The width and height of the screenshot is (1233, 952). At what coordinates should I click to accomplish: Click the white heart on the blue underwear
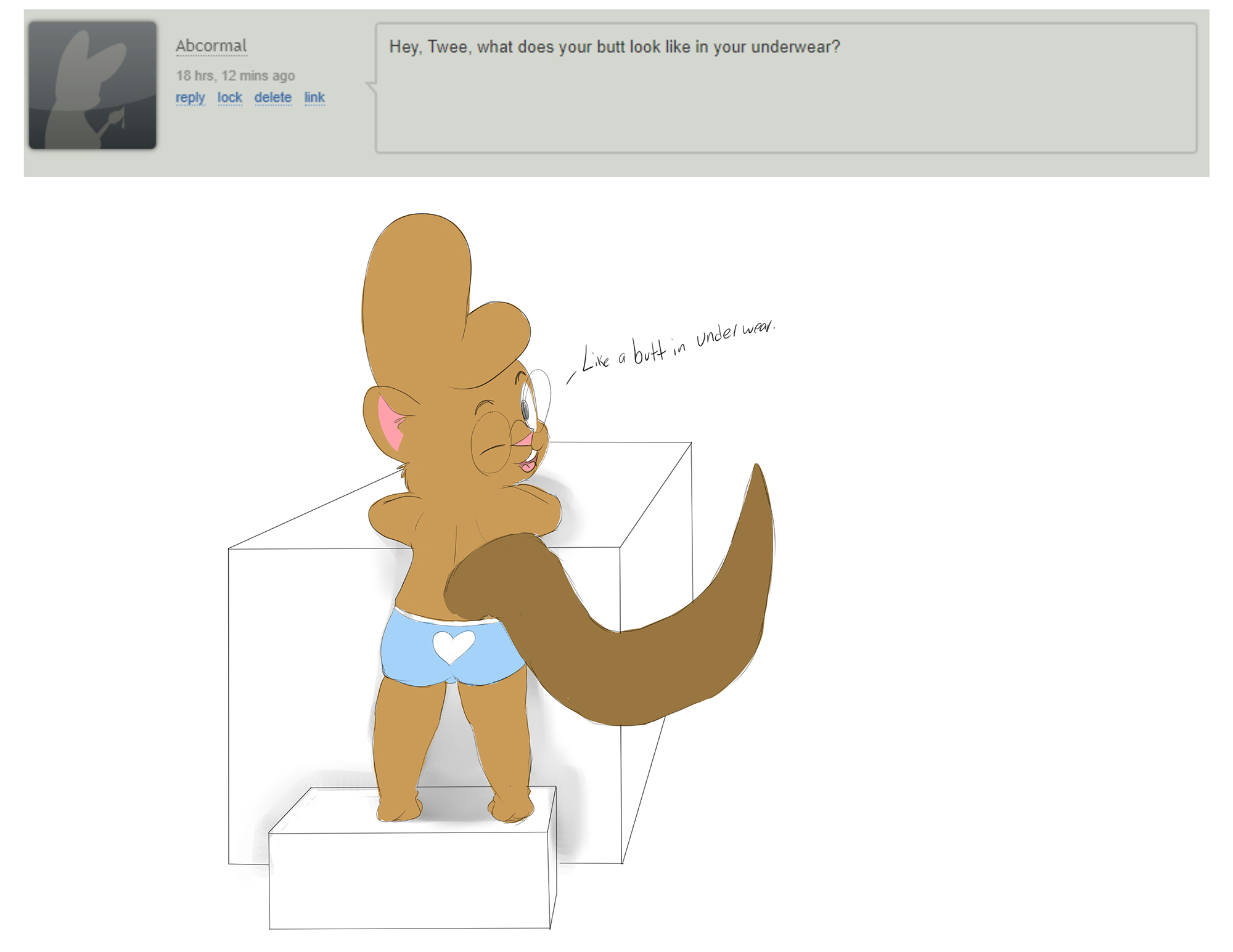point(453,645)
